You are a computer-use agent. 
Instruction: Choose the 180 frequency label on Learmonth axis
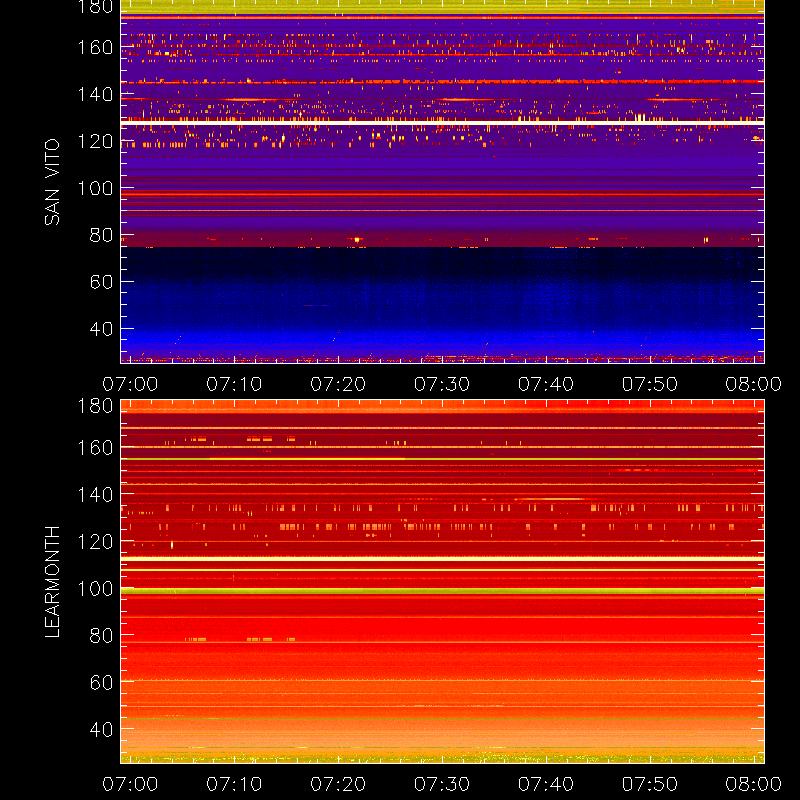[x=95, y=406]
